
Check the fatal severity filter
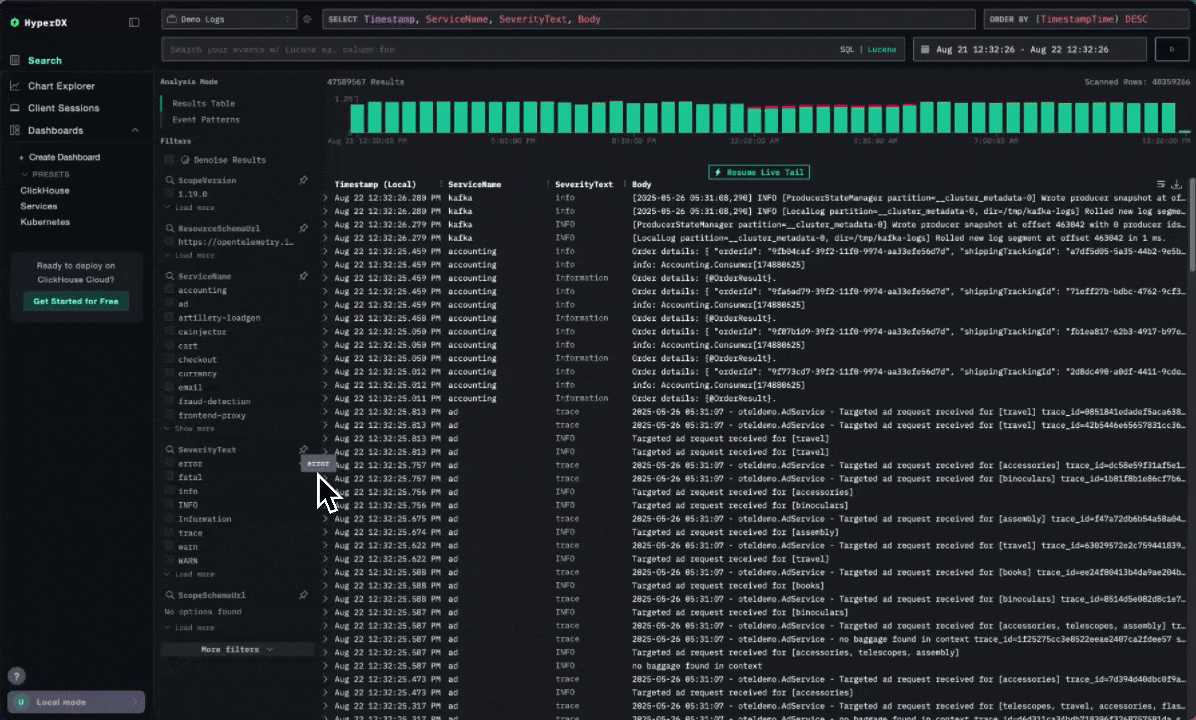pyautogui.click(x=169, y=478)
